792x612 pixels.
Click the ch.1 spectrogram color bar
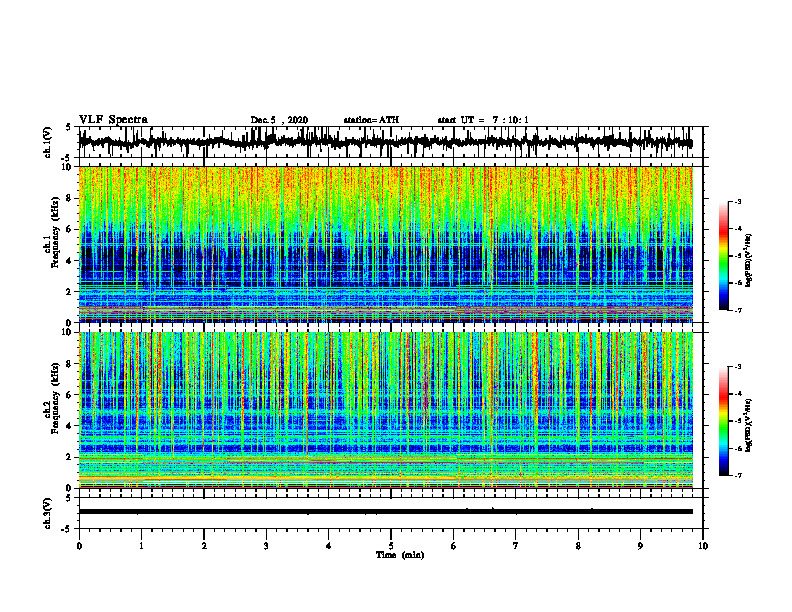(723, 256)
